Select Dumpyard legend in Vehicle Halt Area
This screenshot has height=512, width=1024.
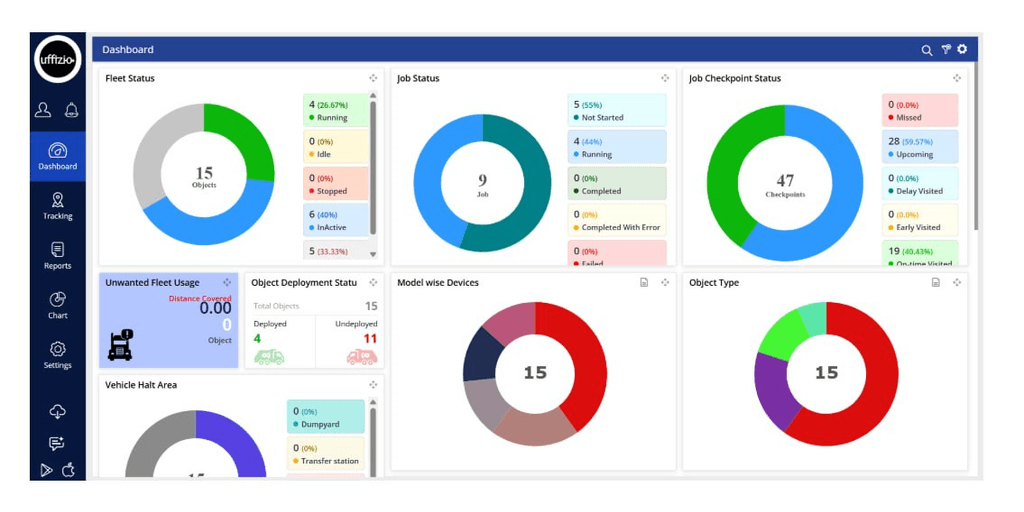[x=326, y=417]
